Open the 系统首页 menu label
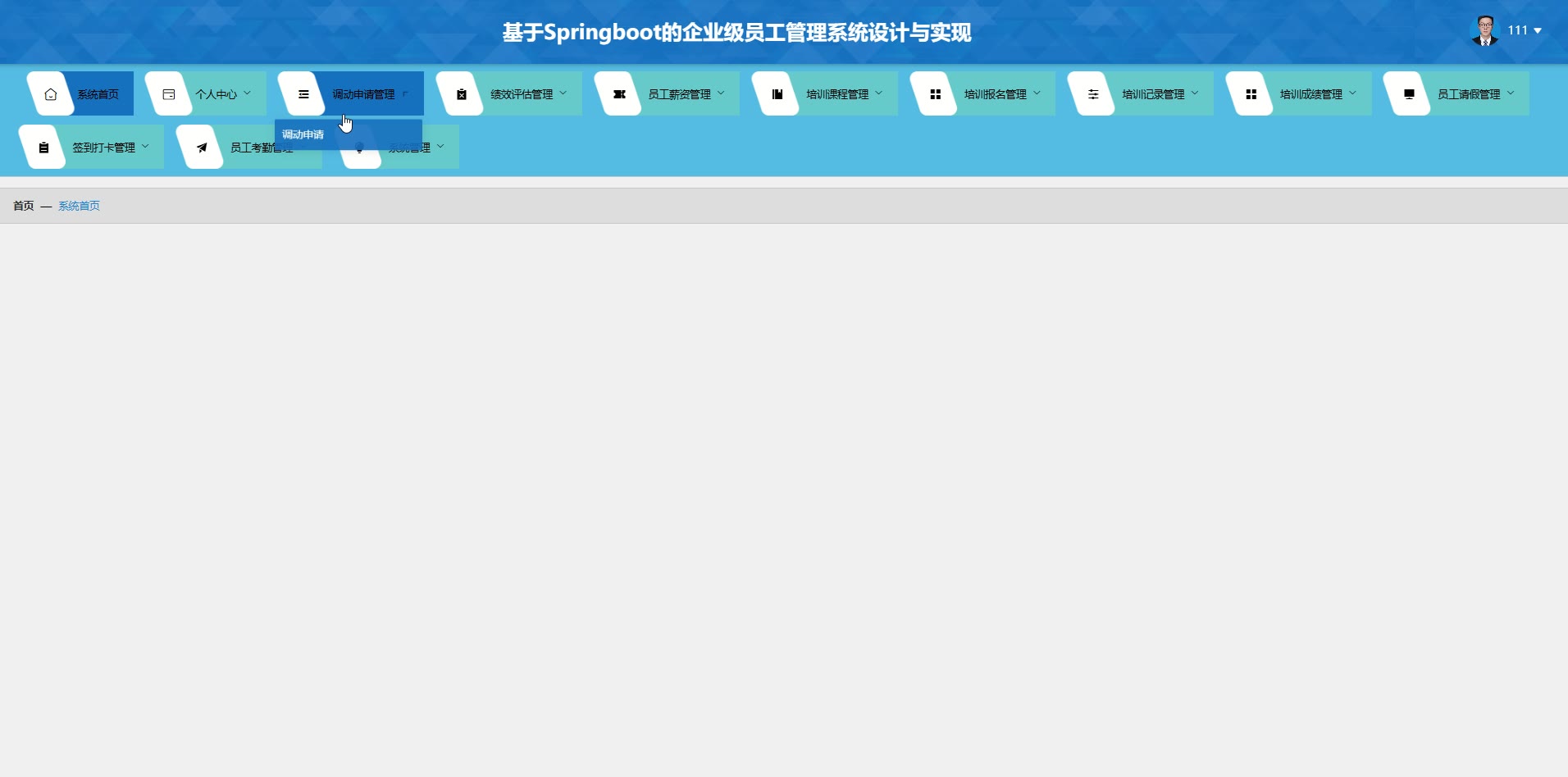1568x777 pixels. pyautogui.click(x=98, y=94)
